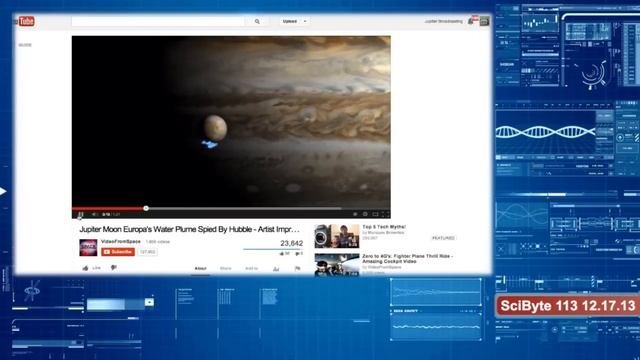Image resolution: width=640 pixels, height=360 pixels.
Task: Click the YouTube logo
Action: pos(25,21)
